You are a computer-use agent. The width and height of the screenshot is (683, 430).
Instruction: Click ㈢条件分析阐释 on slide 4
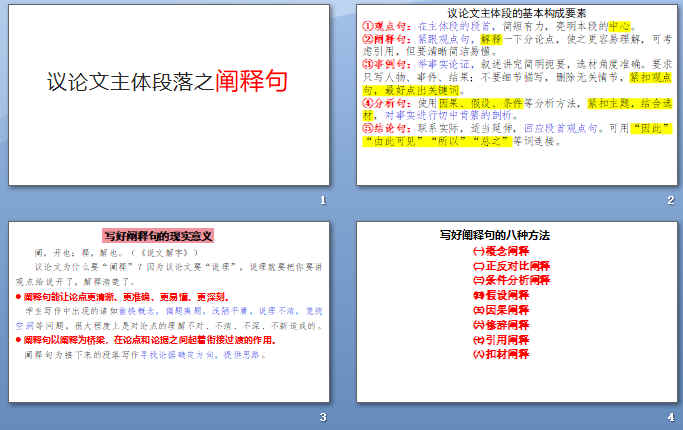[510, 281]
